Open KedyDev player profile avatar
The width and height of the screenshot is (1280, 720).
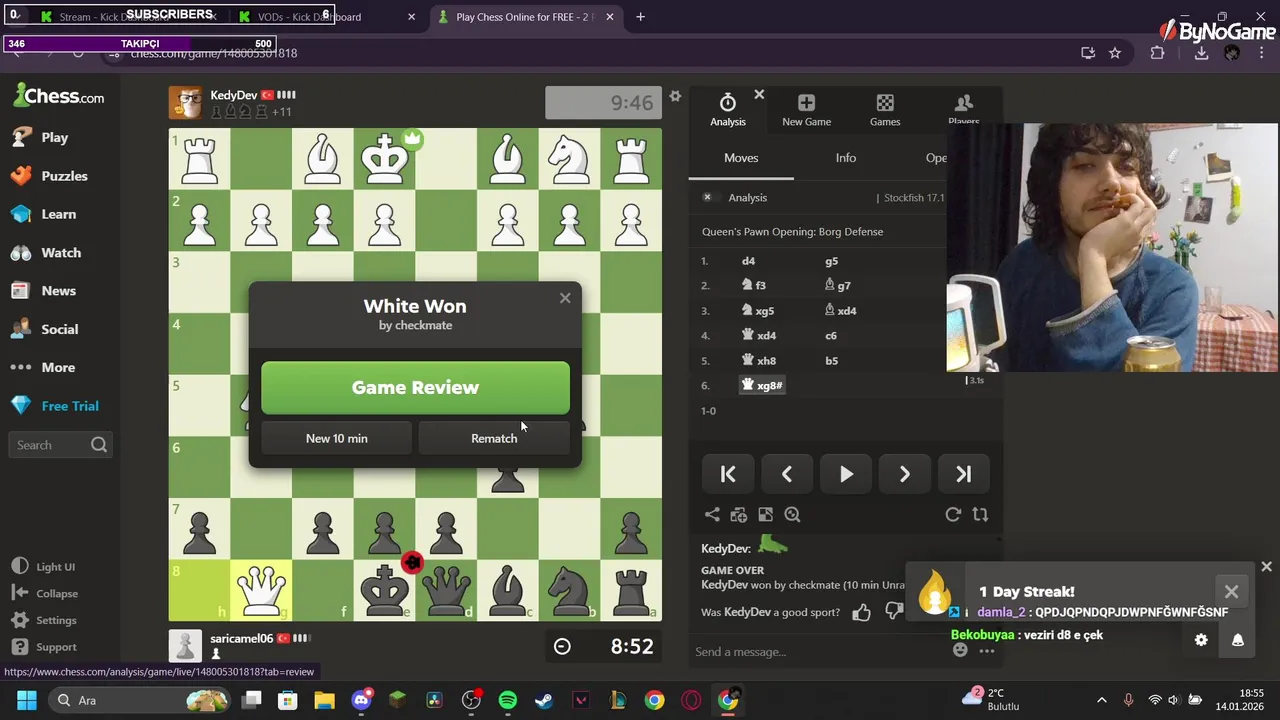pos(185,102)
